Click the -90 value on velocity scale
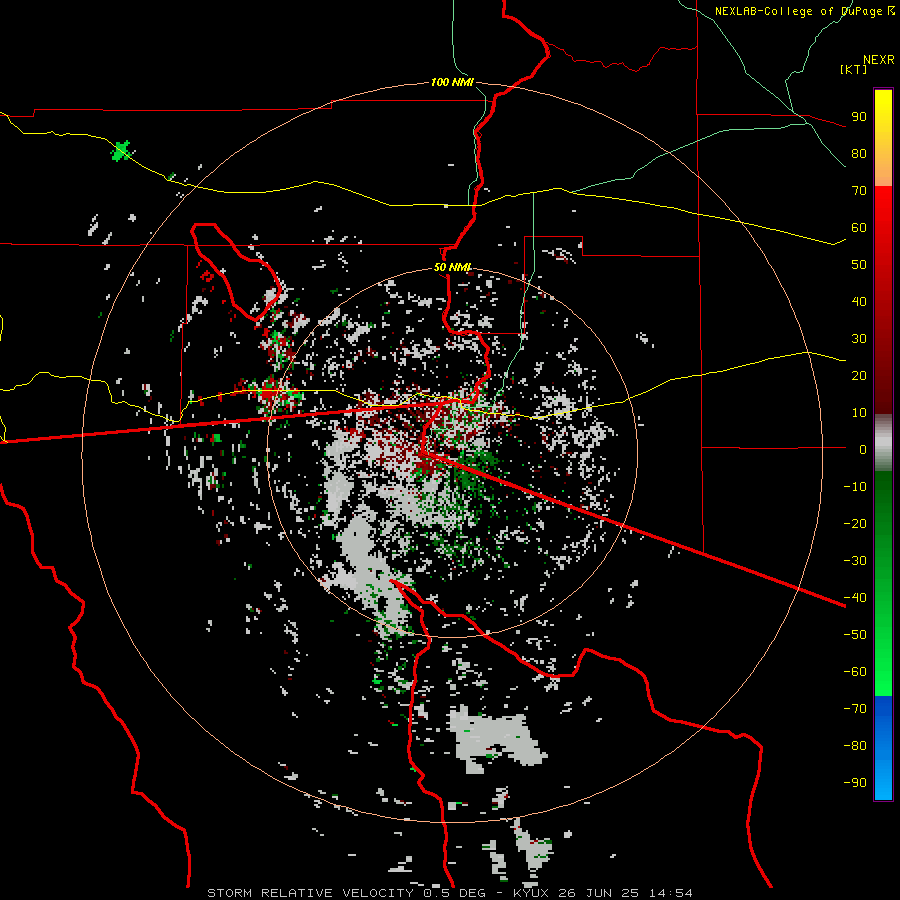 click(855, 783)
